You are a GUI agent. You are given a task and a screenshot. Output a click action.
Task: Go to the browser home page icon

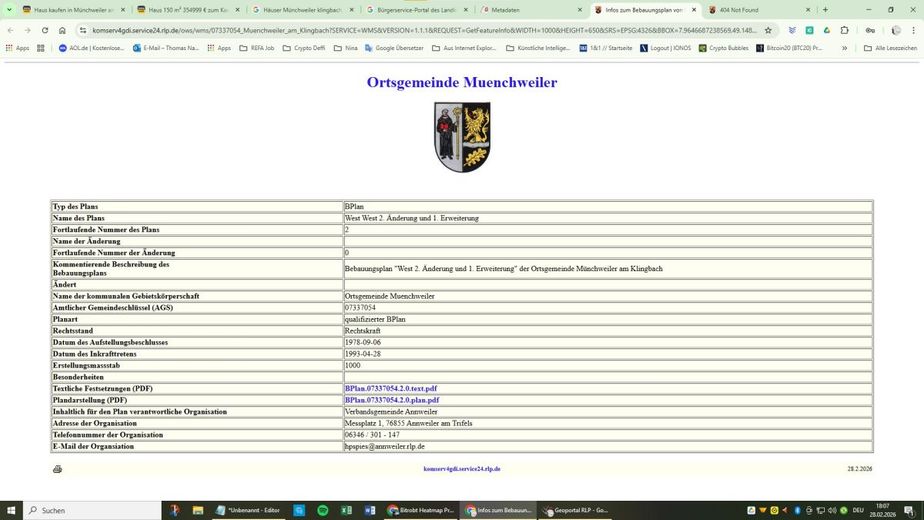tap(62, 30)
